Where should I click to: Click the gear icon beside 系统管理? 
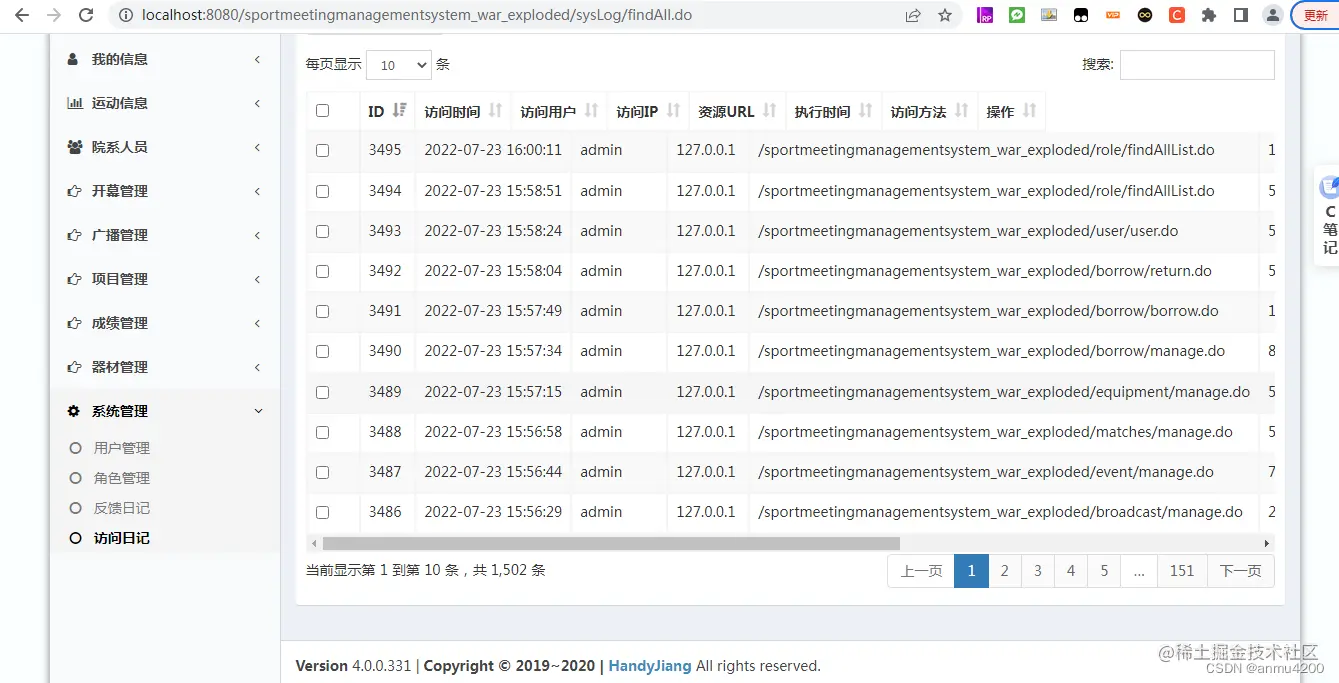pyautogui.click(x=73, y=411)
